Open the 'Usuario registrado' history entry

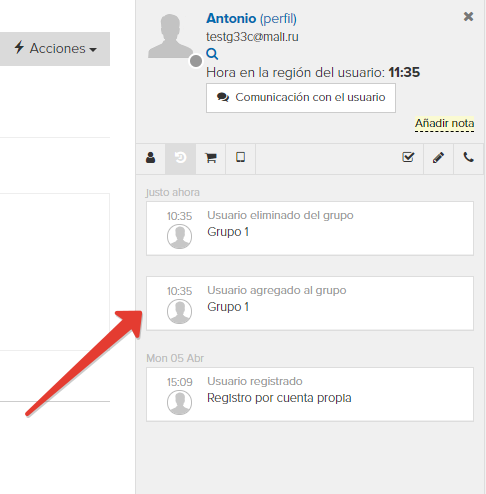(310, 394)
